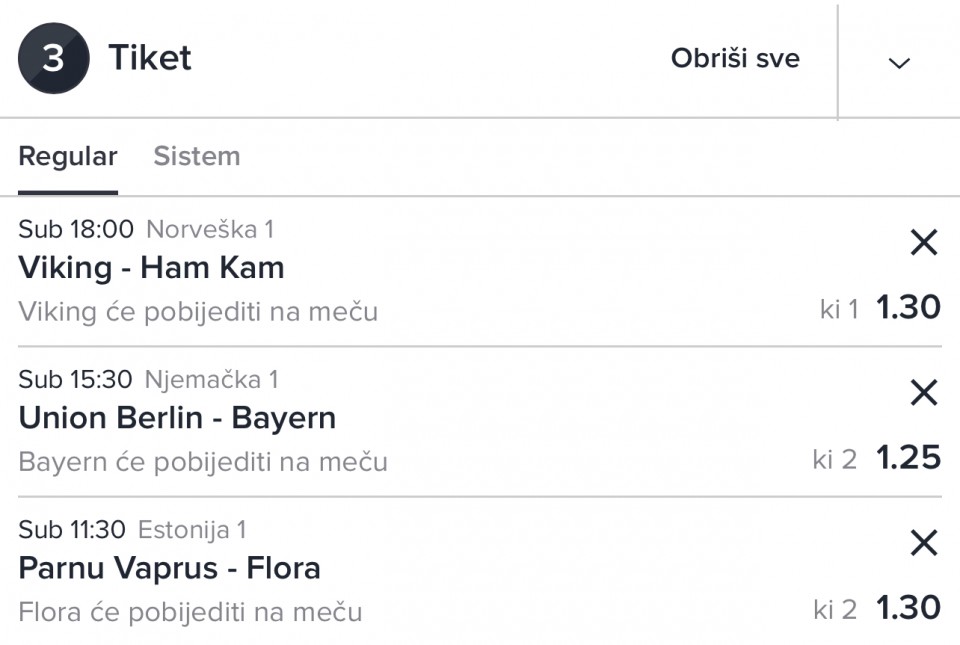The height and width of the screenshot is (645, 960).
Task: Click the ticket count badge showing 3
Action: click(53, 59)
